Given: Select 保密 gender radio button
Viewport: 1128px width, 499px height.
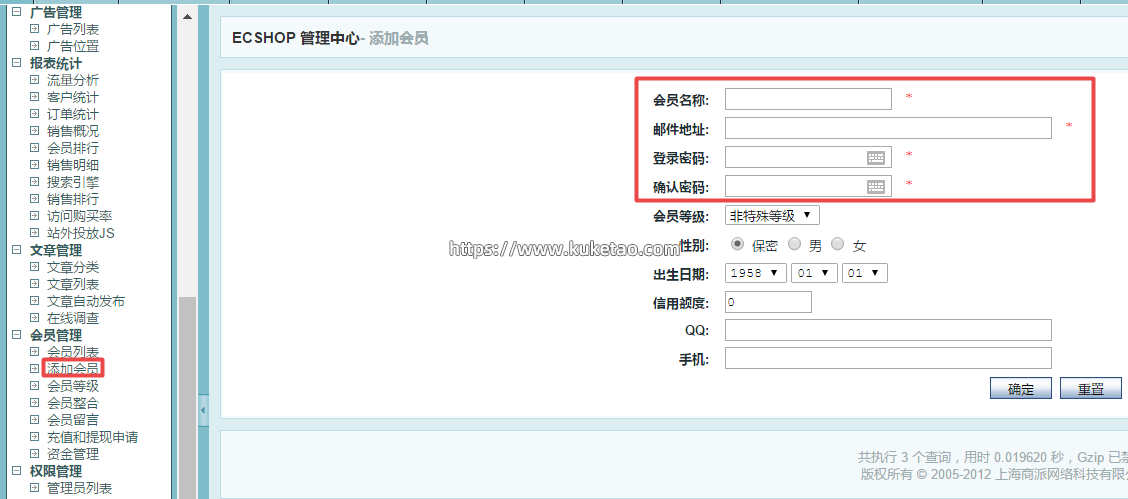Looking at the screenshot, I should tap(737, 244).
